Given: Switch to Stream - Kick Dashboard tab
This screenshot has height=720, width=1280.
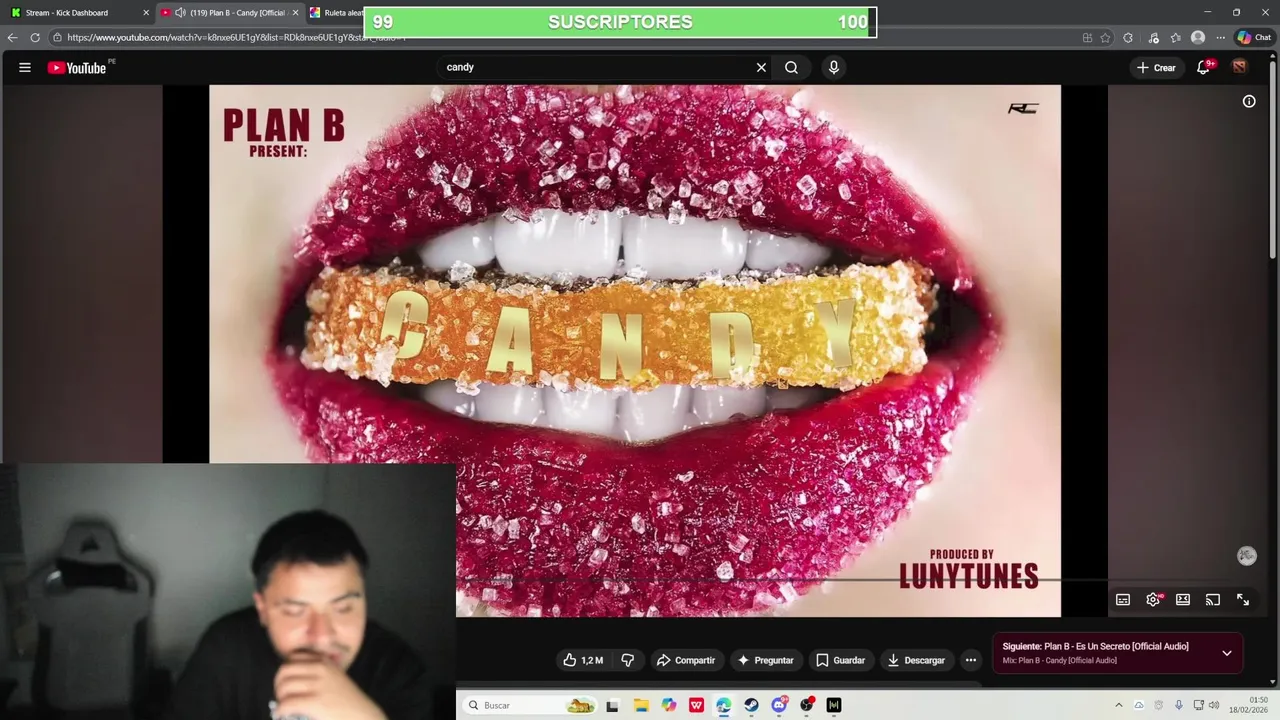Looking at the screenshot, I should point(79,13).
